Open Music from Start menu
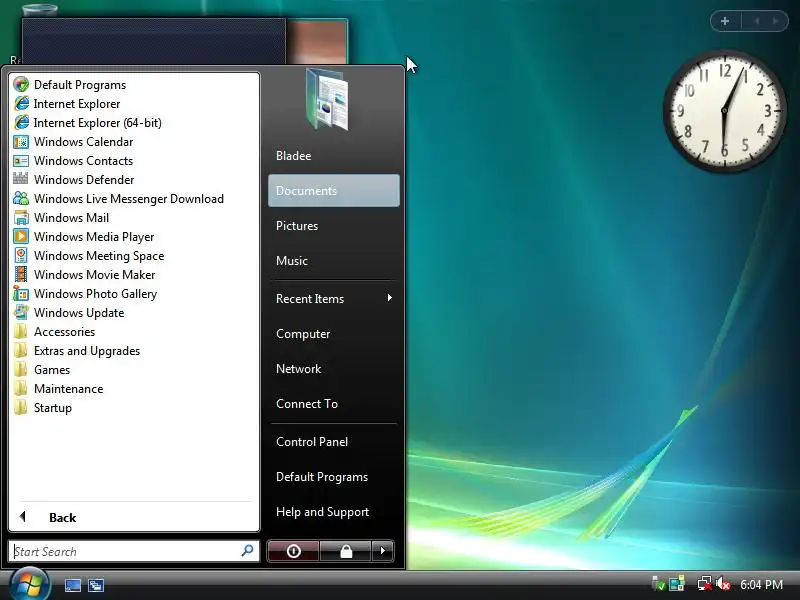The image size is (800, 600). coord(334,261)
